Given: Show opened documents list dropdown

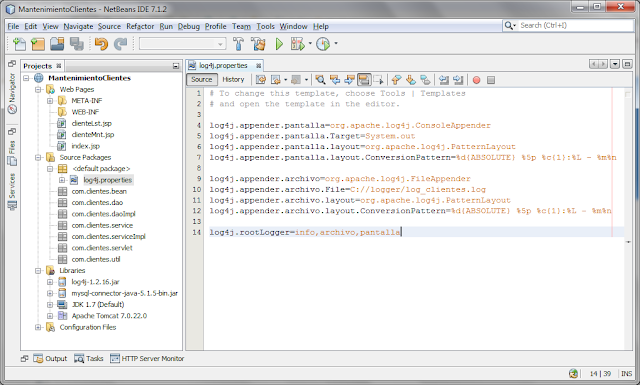Looking at the screenshot, I should 615,64.
